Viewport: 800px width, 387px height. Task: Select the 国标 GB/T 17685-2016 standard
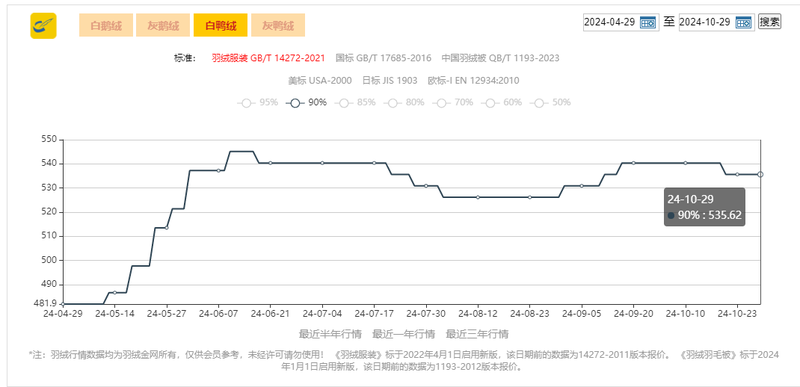[384, 58]
